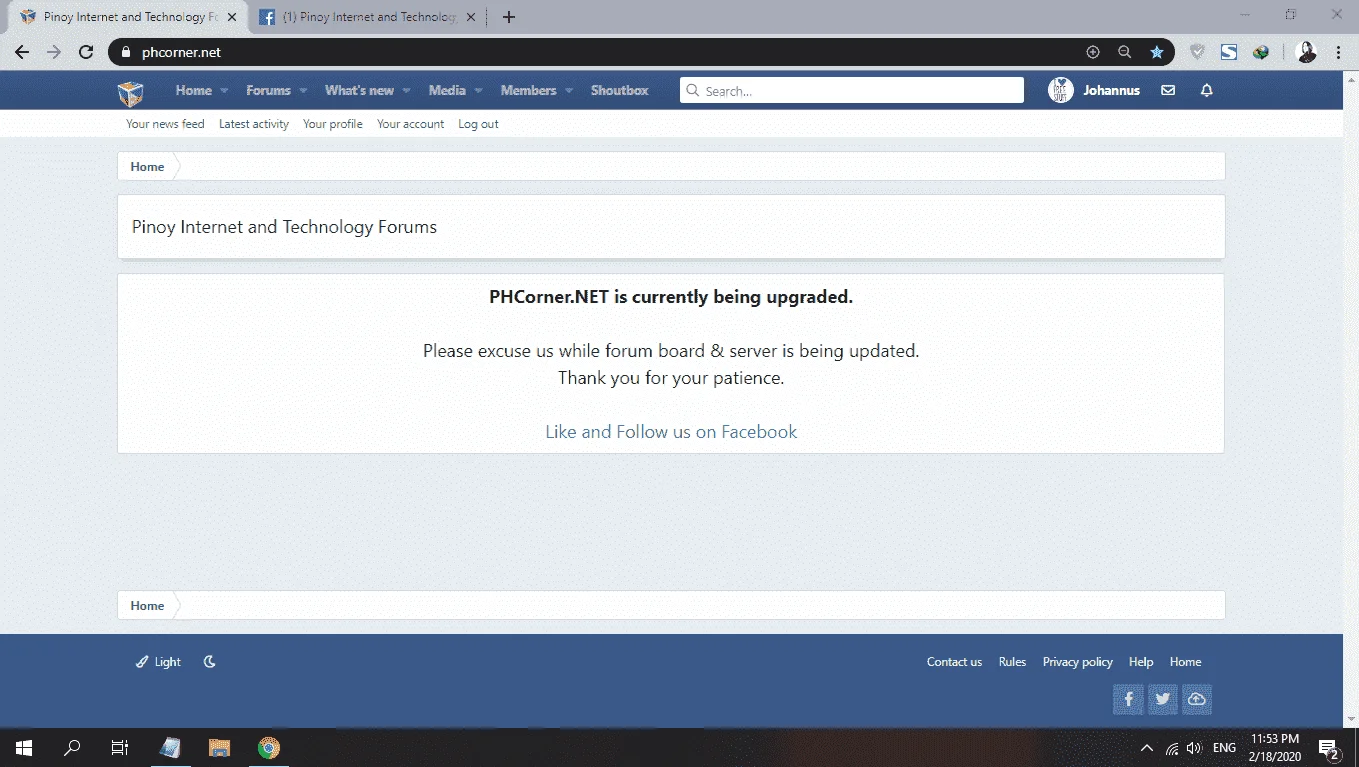
Task: Expand the Home dropdown arrow
Action: pyautogui.click(x=224, y=91)
